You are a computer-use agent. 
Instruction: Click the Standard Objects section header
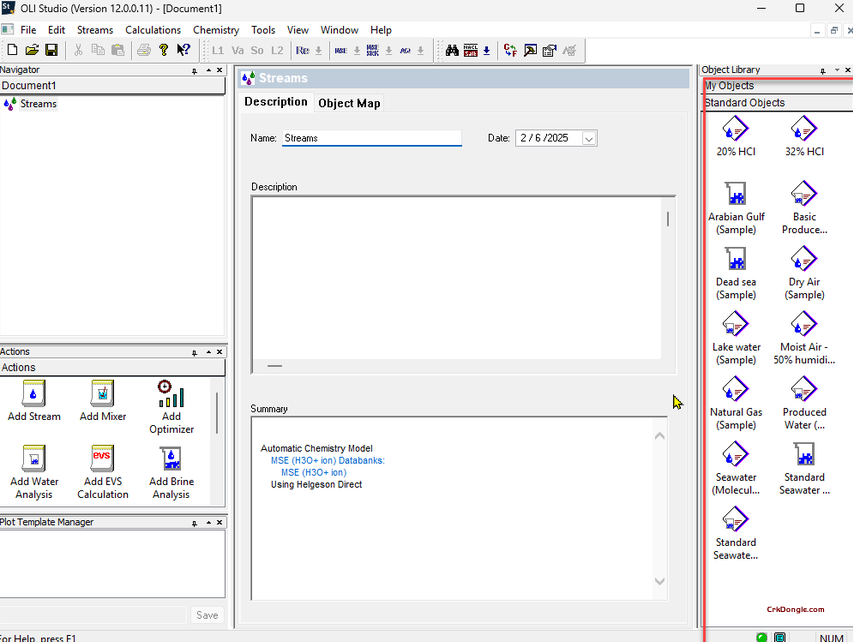pyautogui.click(x=778, y=102)
